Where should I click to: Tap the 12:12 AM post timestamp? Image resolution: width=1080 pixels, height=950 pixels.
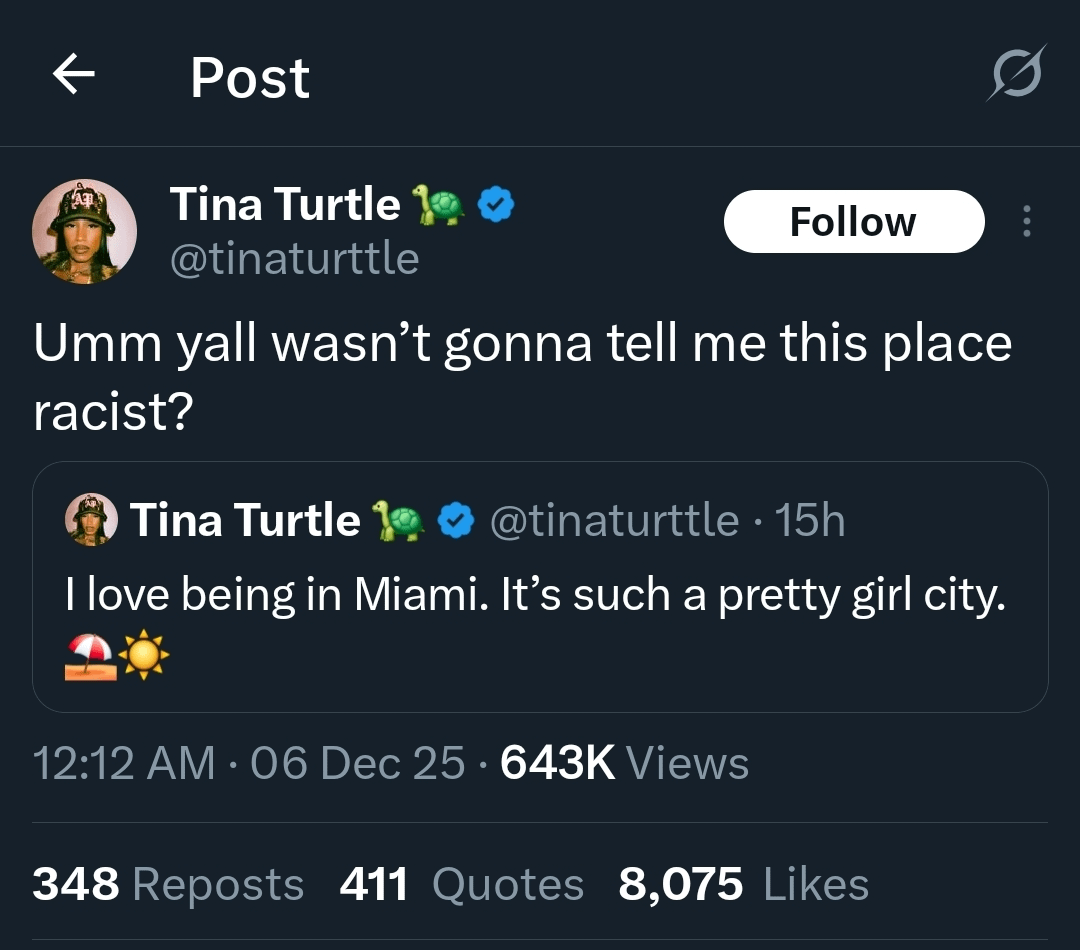coord(124,764)
